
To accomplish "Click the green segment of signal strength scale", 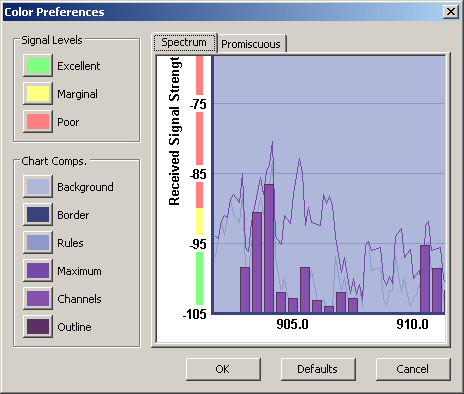I will (199, 278).
